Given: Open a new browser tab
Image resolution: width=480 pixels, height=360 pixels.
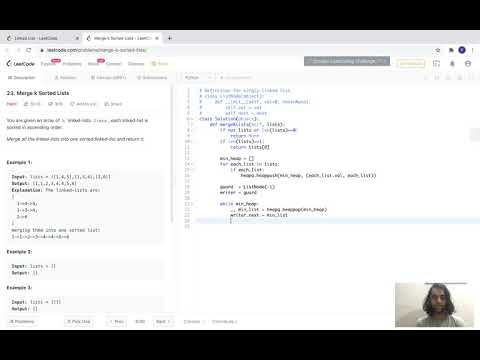Looking at the screenshot, I should coord(170,38).
